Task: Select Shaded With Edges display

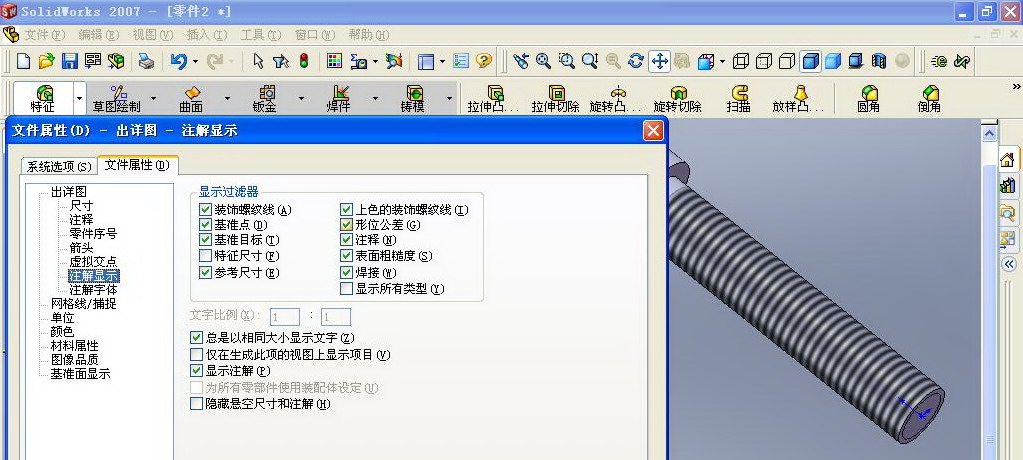Action: coord(810,61)
